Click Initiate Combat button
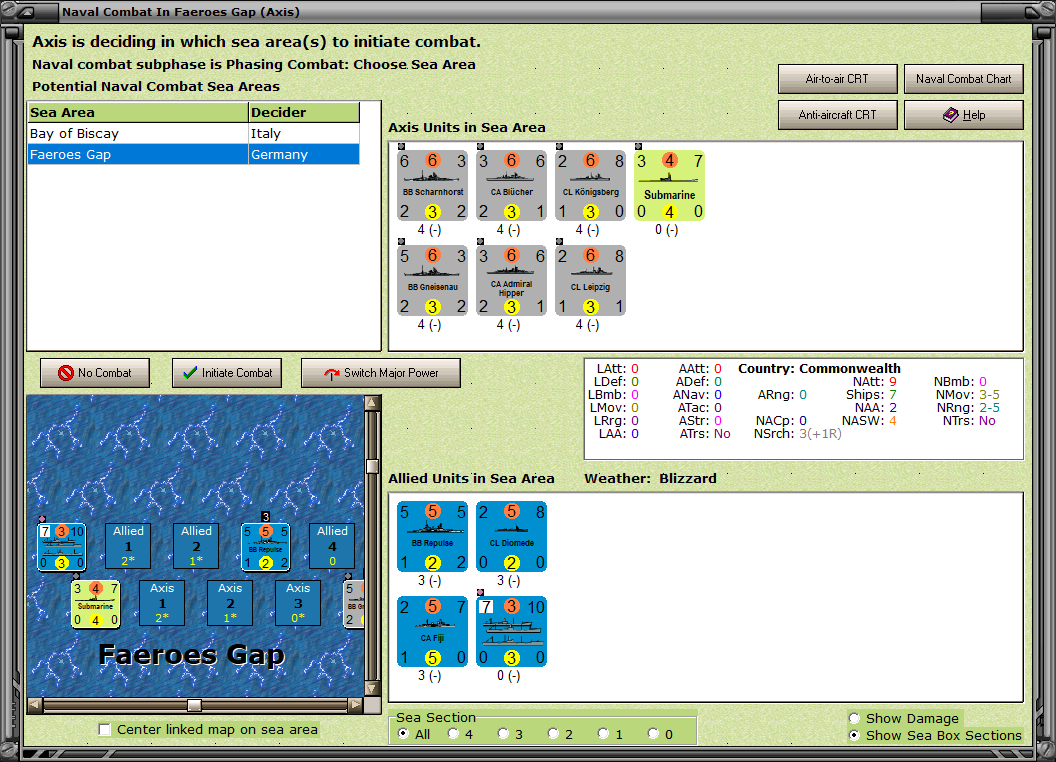1056x762 pixels. click(227, 373)
